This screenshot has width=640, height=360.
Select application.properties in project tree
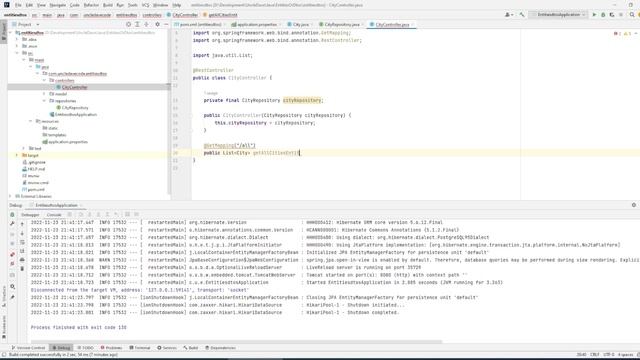(x=68, y=142)
